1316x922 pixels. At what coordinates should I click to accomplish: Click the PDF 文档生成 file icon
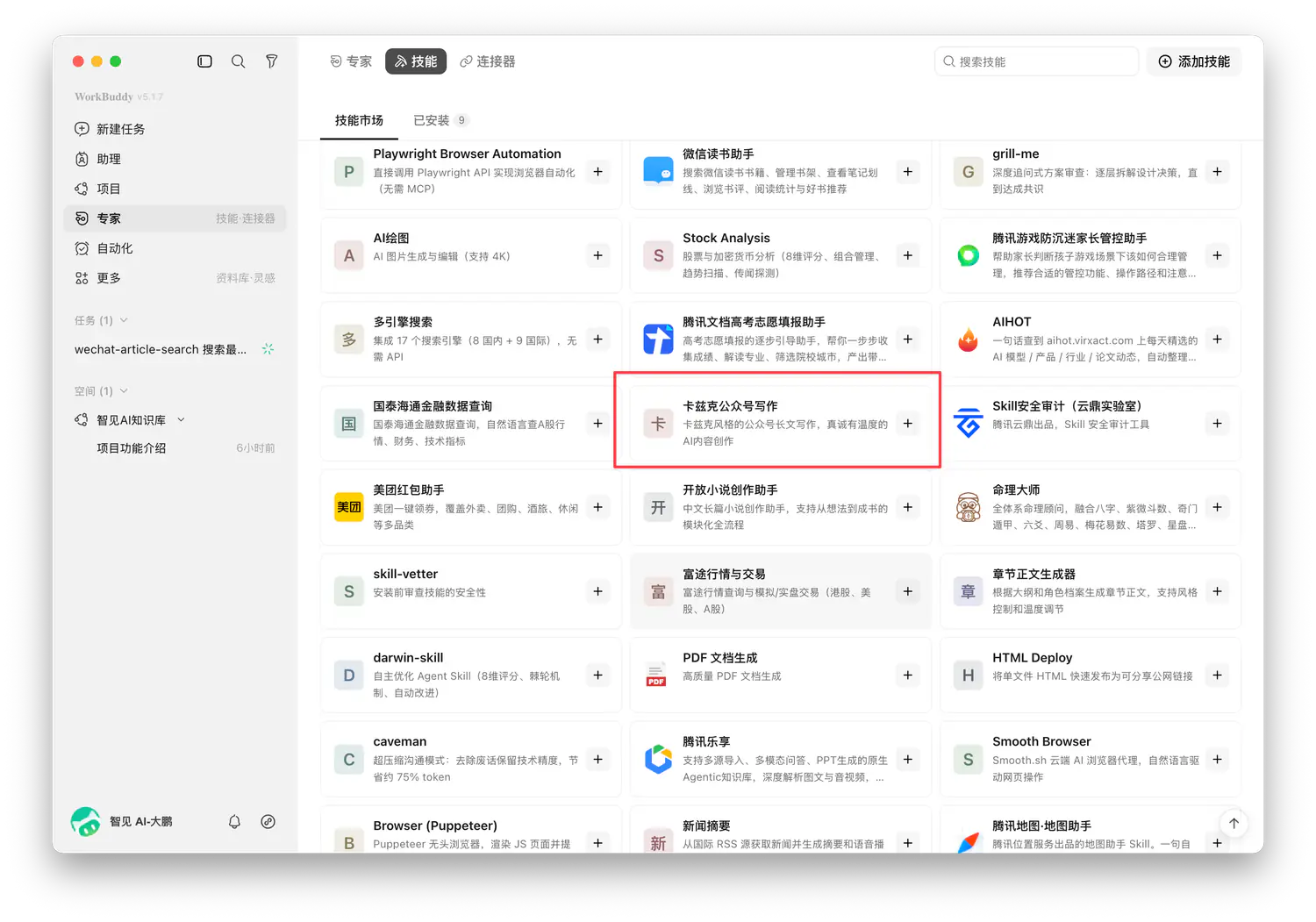point(657,675)
